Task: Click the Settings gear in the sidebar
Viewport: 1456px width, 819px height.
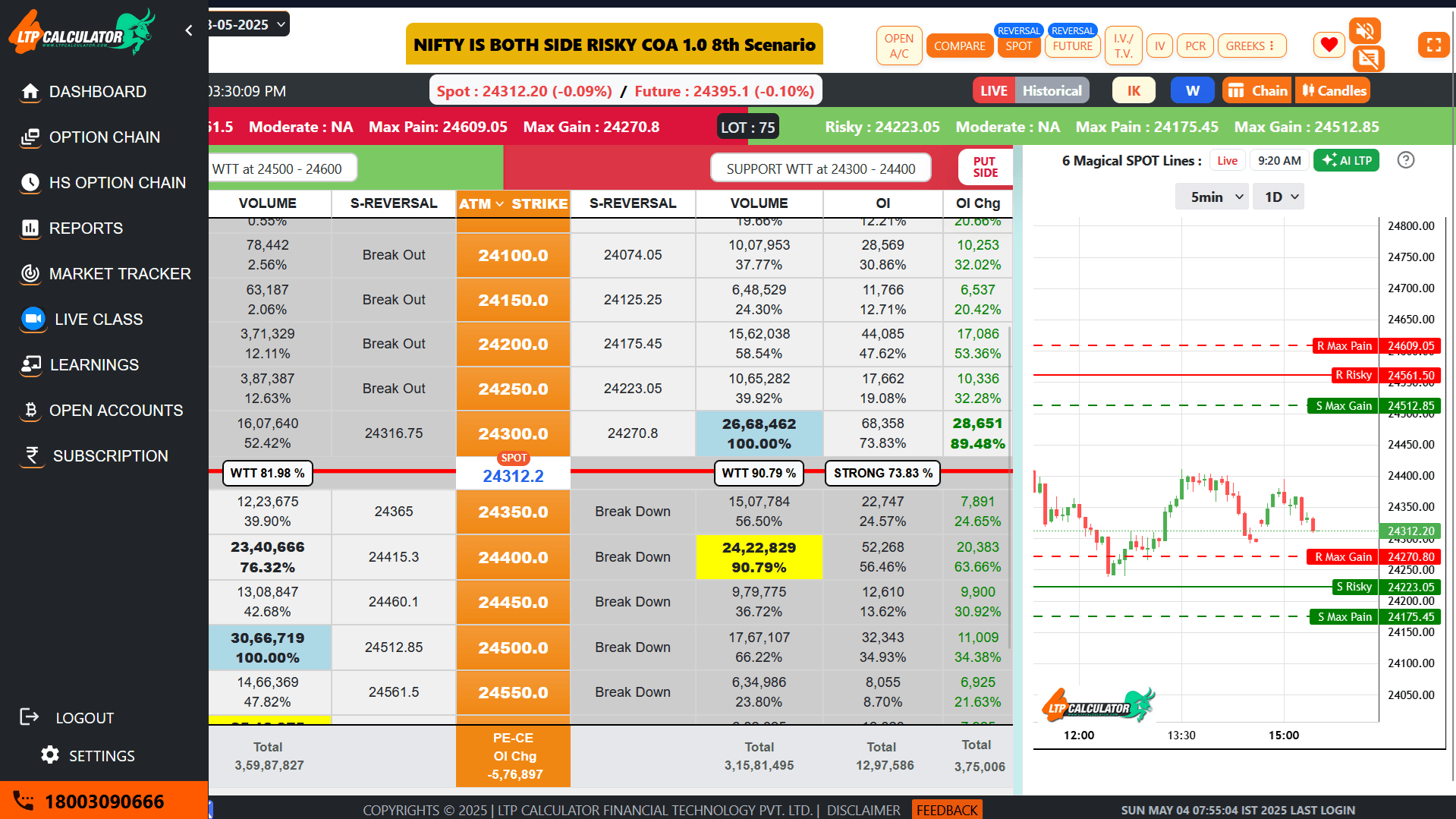Action: [88, 755]
